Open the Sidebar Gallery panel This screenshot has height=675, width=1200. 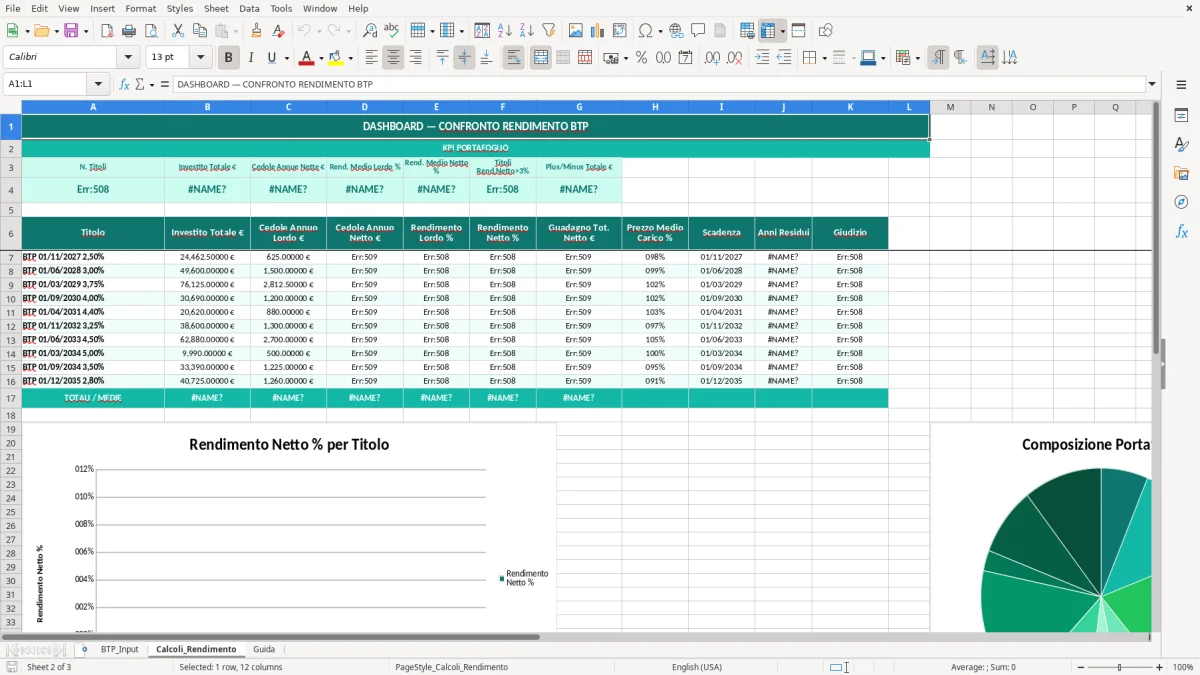click(x=1181, y=174)
